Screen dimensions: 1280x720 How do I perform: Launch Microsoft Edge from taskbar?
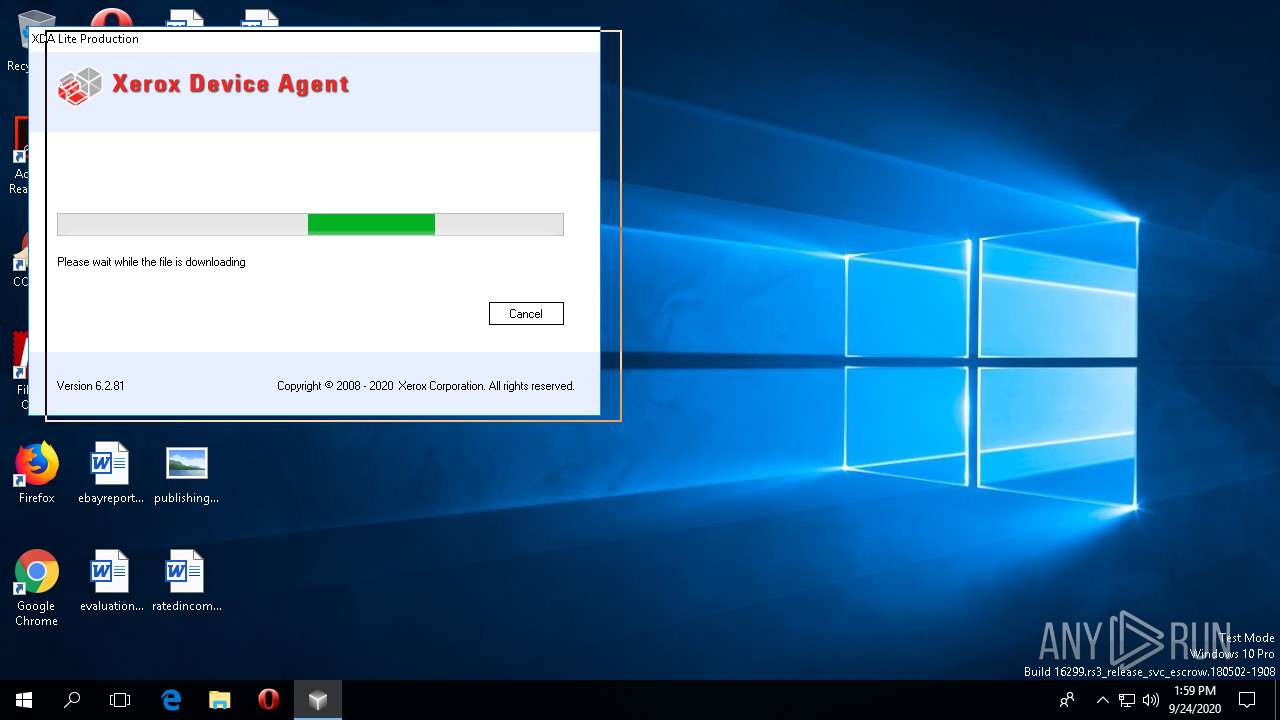pos(171,700)
